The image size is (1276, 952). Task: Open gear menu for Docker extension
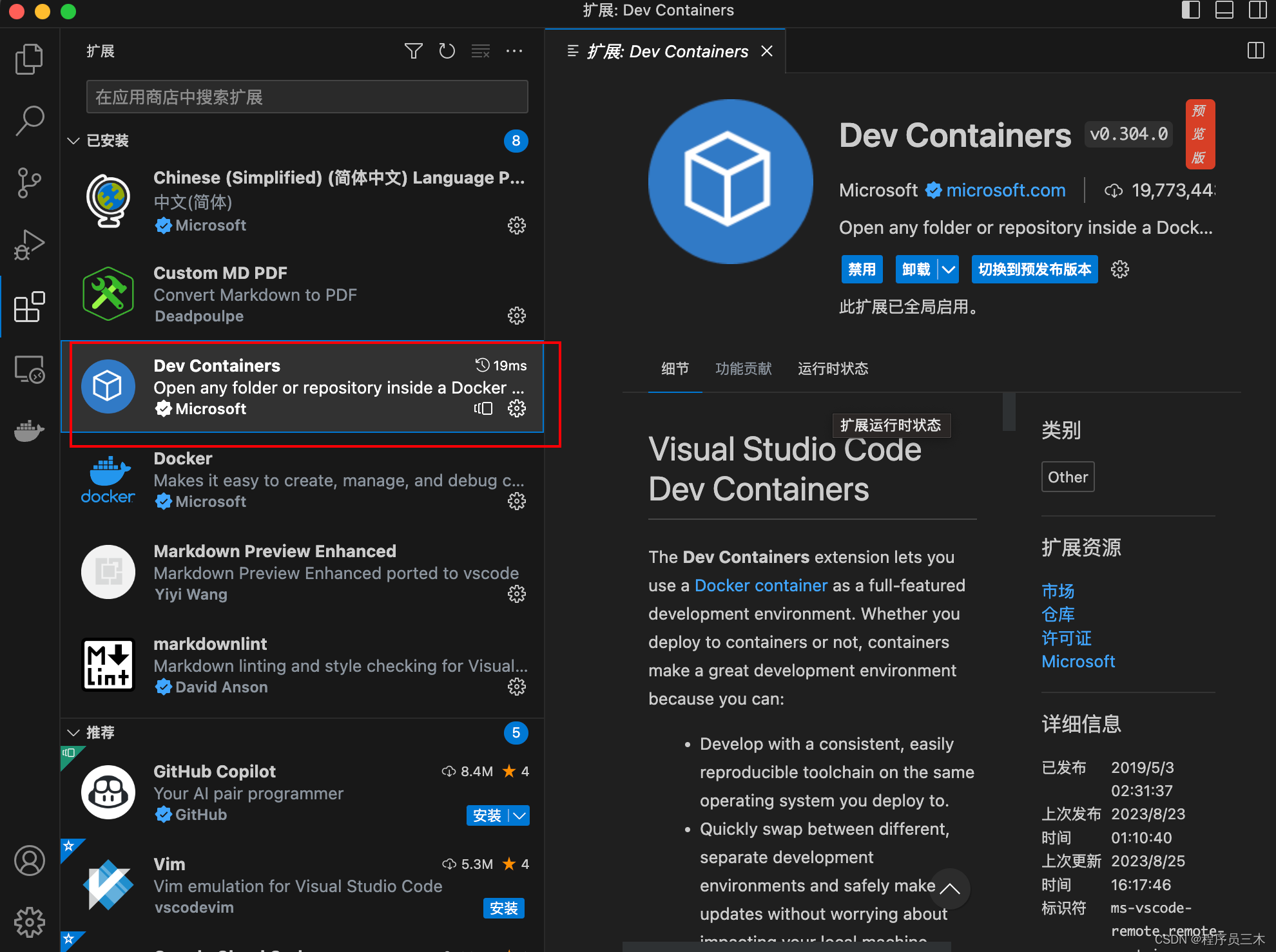[x=517, y=501]
